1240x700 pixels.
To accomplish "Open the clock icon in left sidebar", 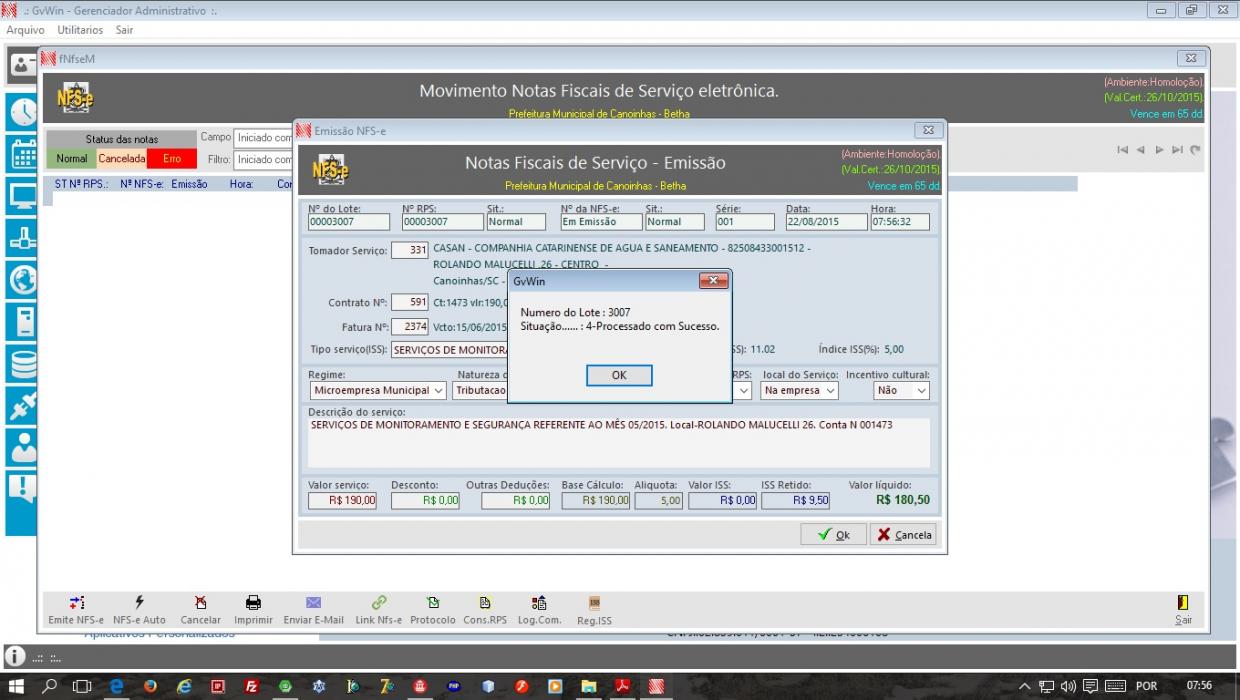I will pos(22,112).
